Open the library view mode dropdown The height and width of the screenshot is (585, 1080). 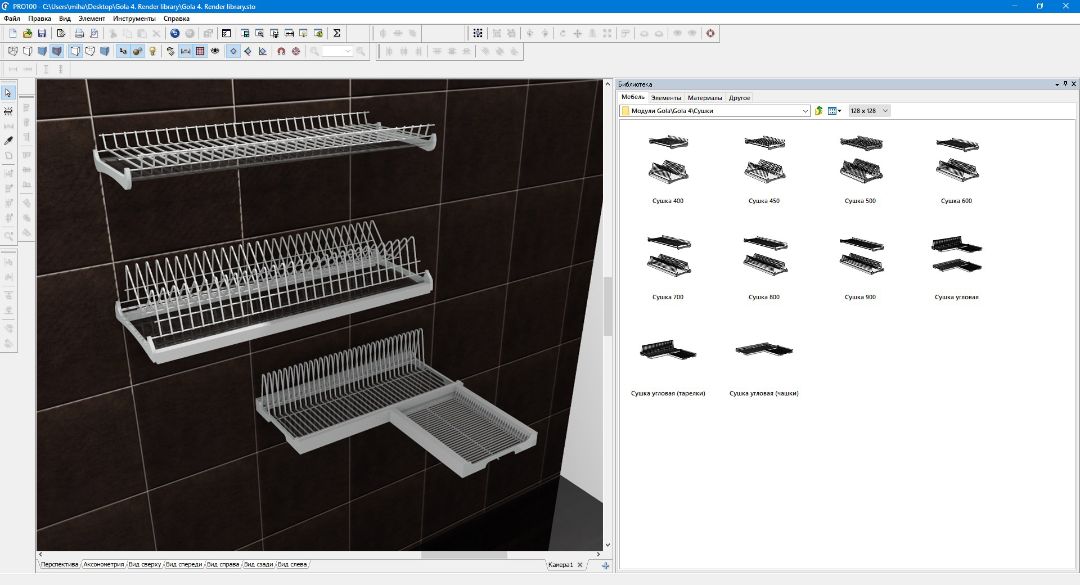[x=835, y=111]
